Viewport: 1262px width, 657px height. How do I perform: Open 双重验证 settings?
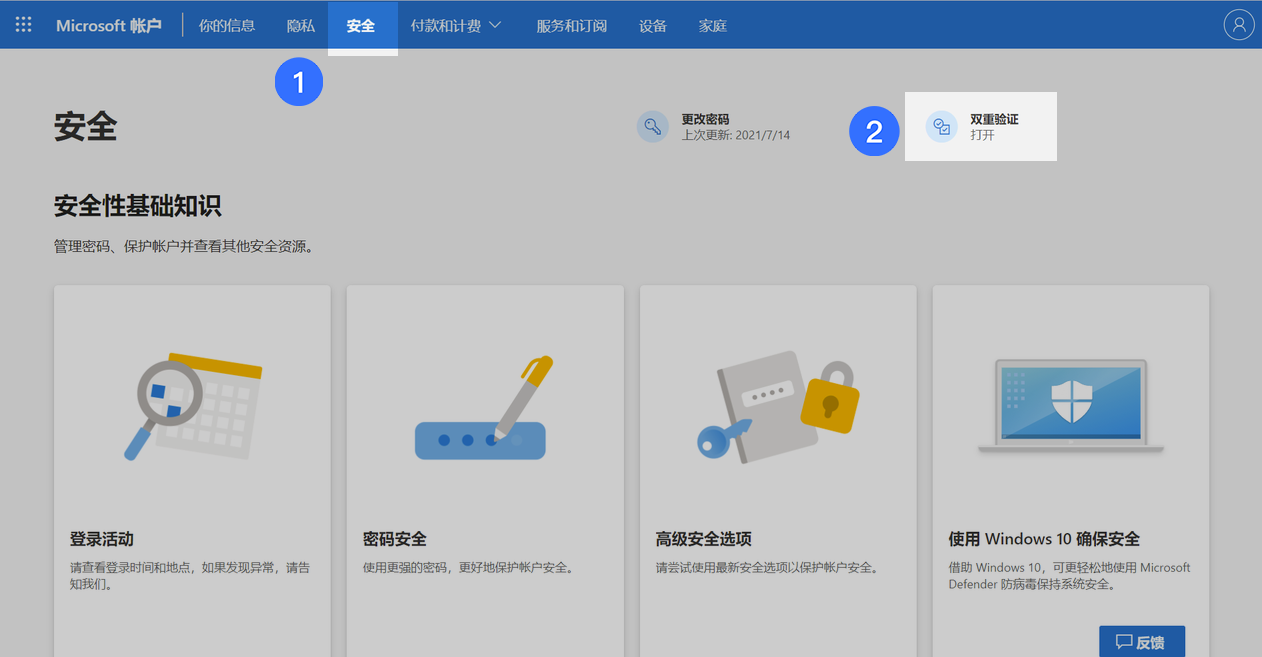(x=994, y=119)
